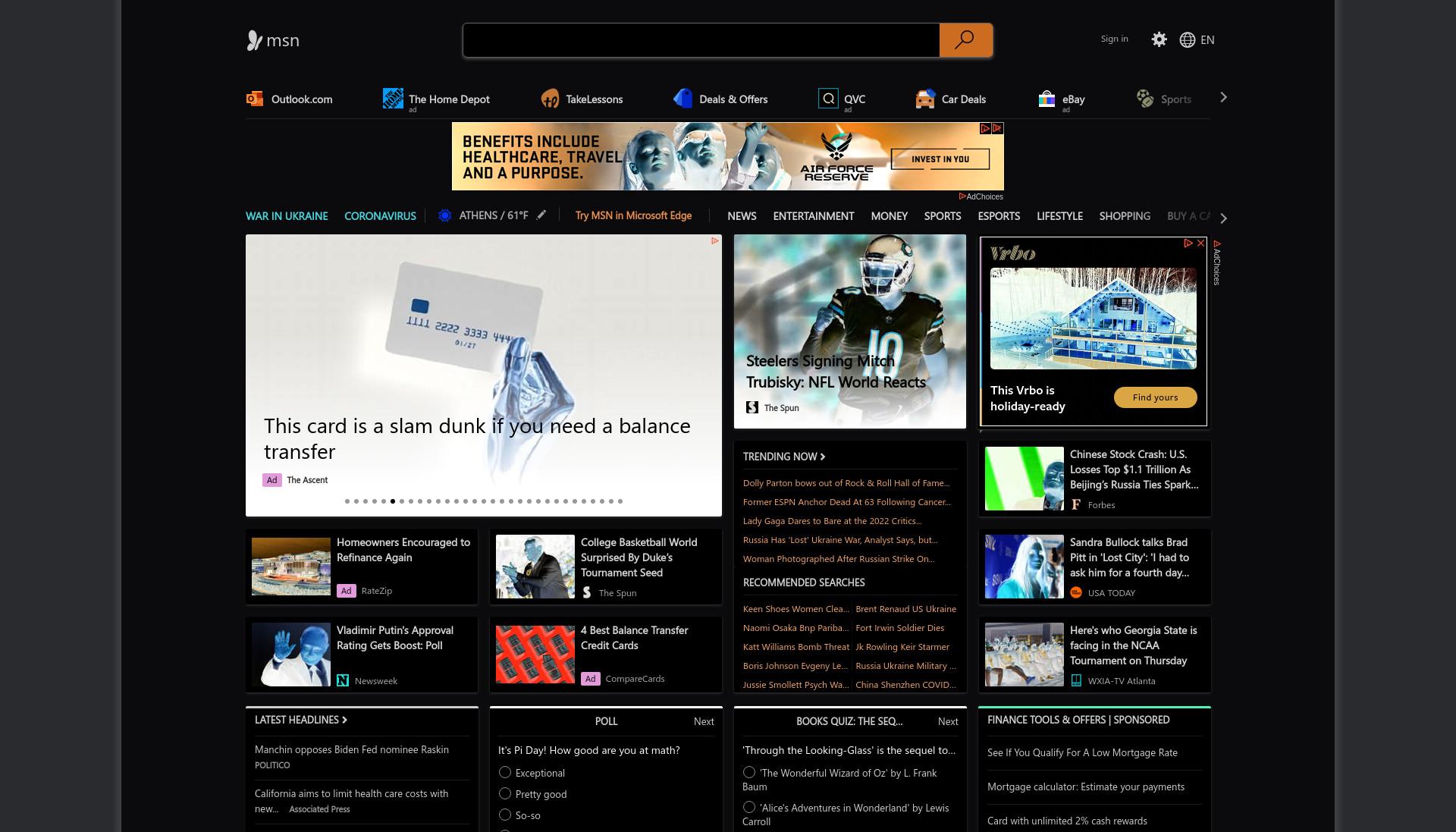Open Steelers Signing Mitch Trubisky story image
The image size is (1456, 832).
[x=850, y=331]
